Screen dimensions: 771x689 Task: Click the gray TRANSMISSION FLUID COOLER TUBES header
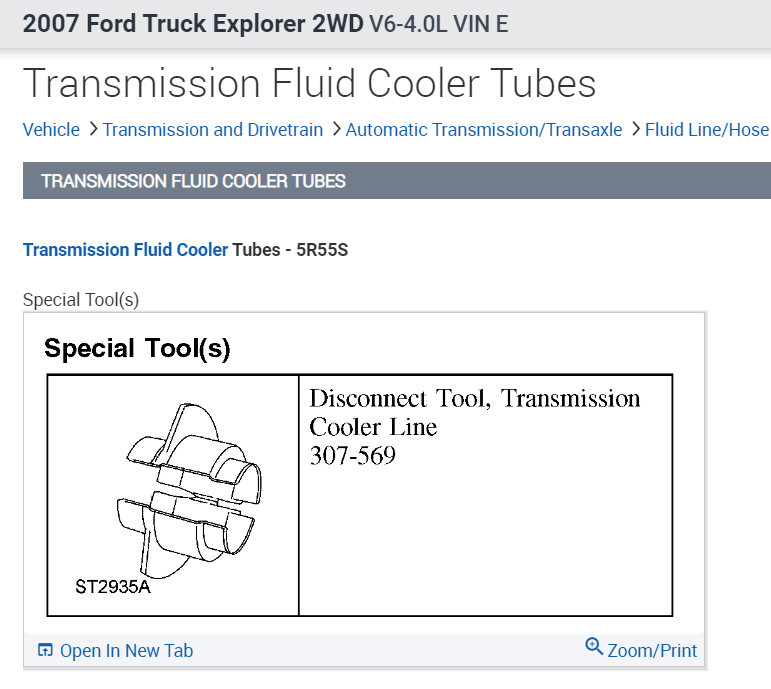click(193, 182)
